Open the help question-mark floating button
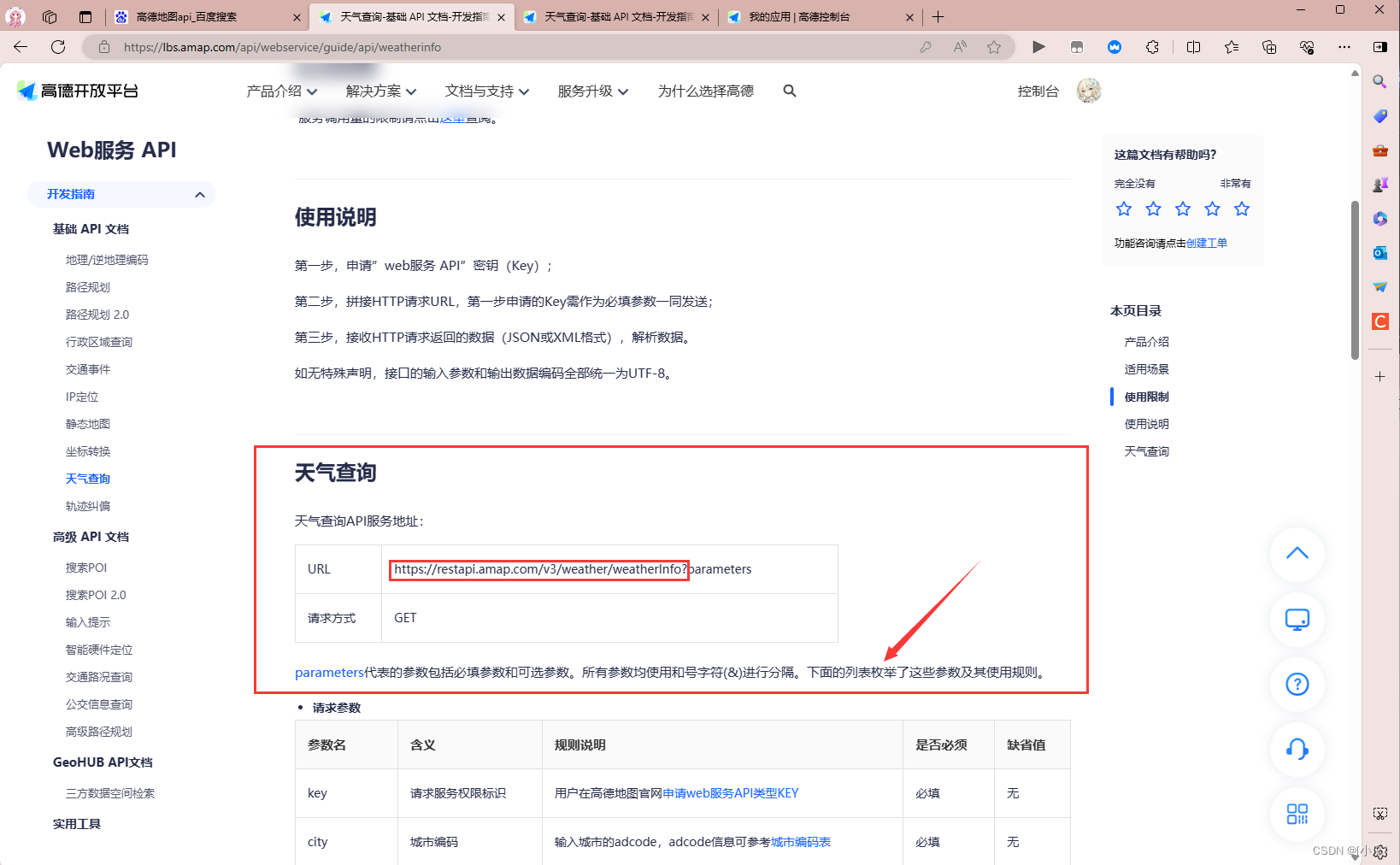The width and height of the screenshot is (1400, 865). [x=1297, y=684]
